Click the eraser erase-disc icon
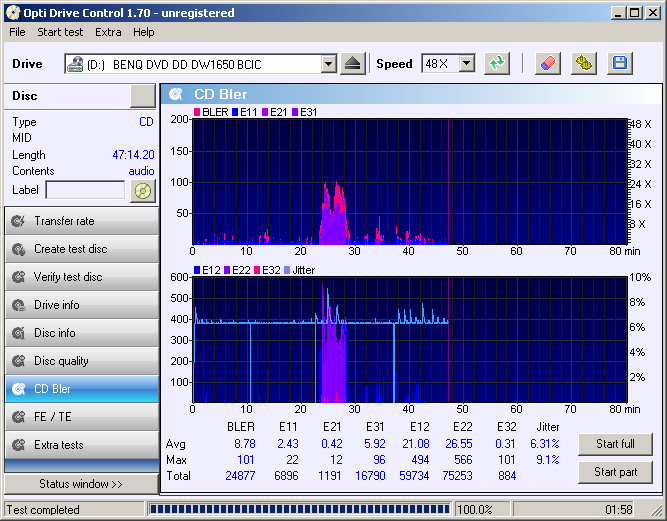 pos(548,64)
